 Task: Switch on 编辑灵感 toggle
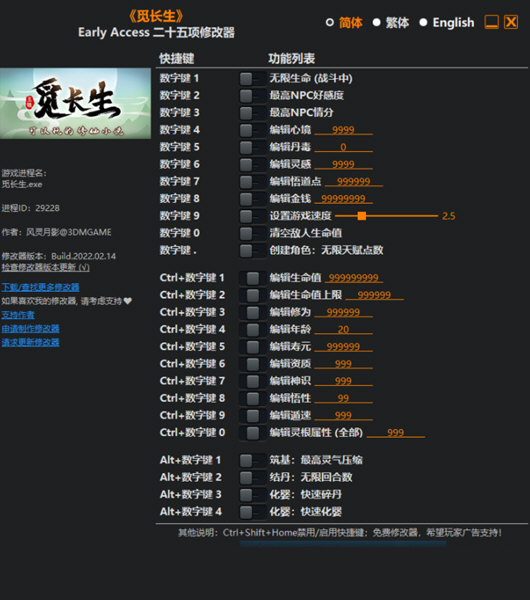252,165
